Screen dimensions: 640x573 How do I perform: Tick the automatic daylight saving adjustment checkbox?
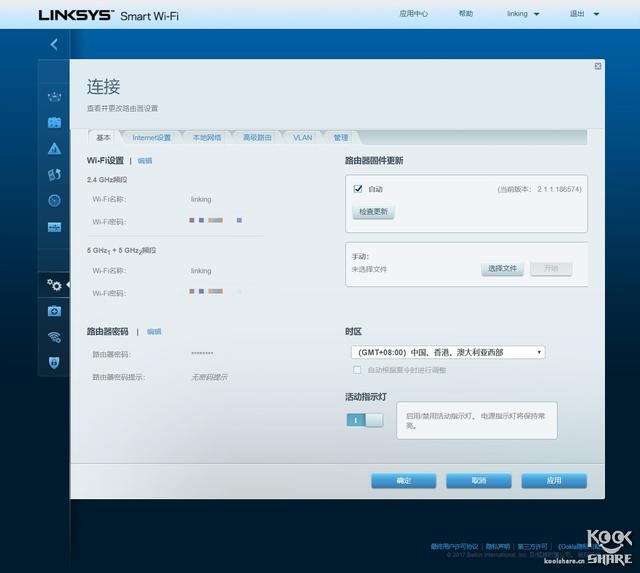pyautogui.click(x=357, y=370)
